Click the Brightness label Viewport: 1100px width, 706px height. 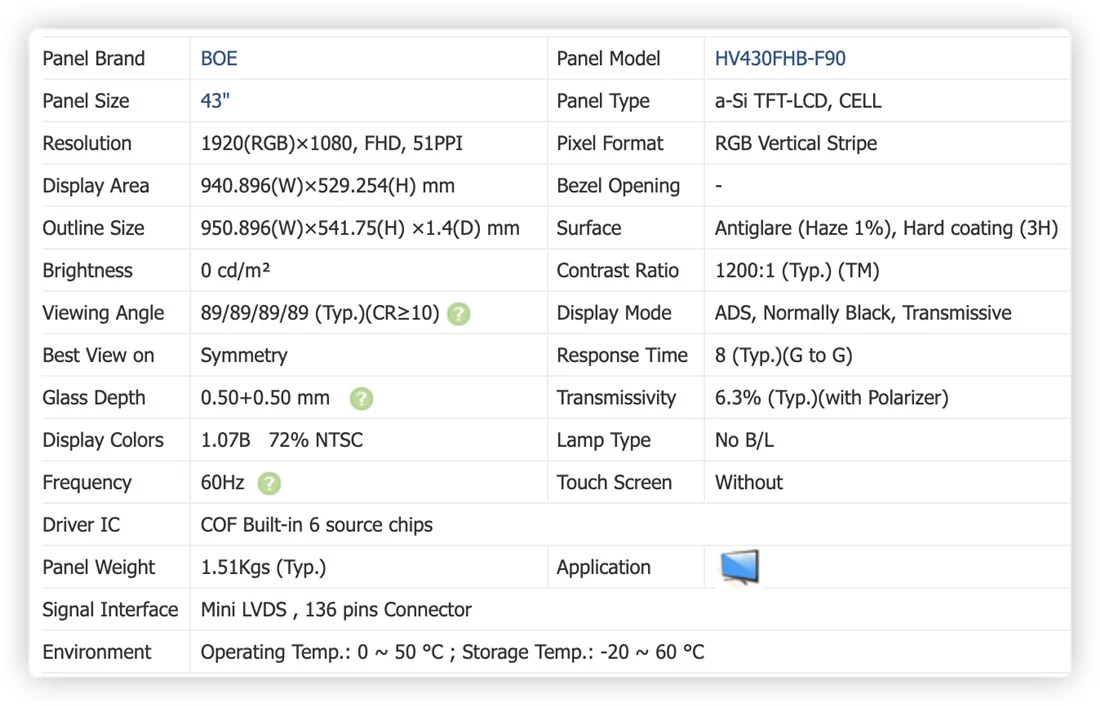pos(87,270)
